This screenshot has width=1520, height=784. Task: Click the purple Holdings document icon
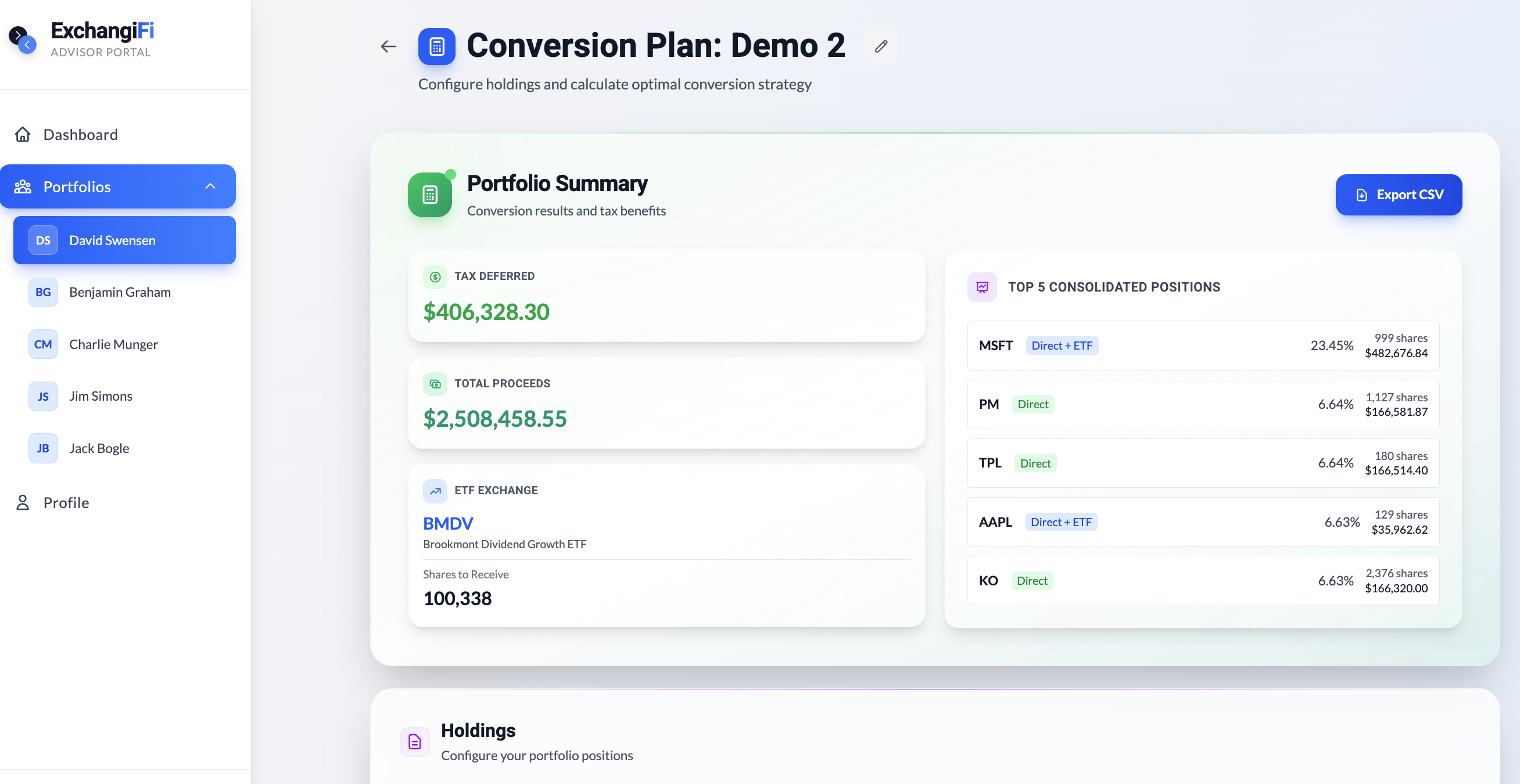click(415, 742)
